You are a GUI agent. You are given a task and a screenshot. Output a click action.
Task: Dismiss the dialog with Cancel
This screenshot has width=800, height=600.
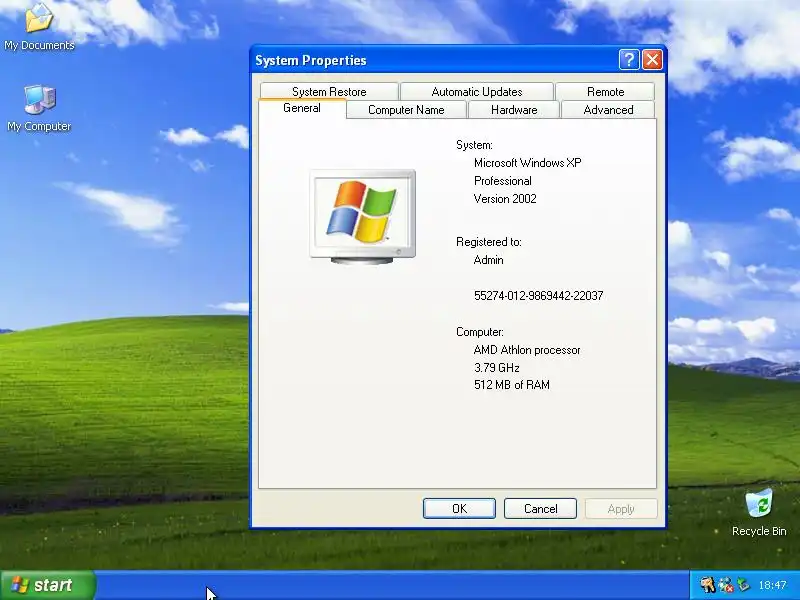coord(540,509)
